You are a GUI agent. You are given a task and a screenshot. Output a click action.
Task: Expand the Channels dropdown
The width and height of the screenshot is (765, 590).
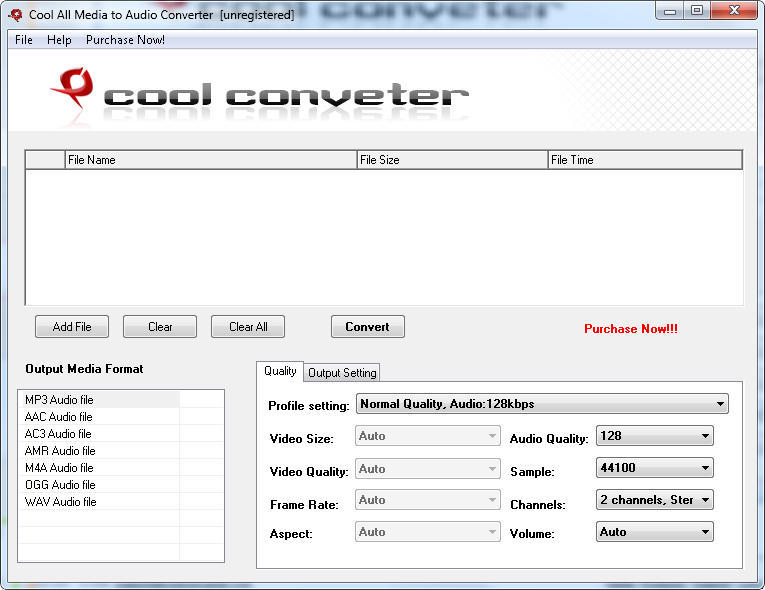[654, 500]
